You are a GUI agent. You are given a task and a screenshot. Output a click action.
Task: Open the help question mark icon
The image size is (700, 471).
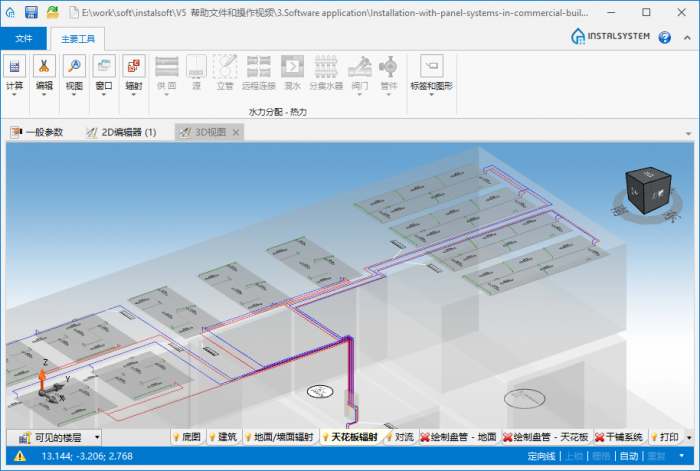664,38
